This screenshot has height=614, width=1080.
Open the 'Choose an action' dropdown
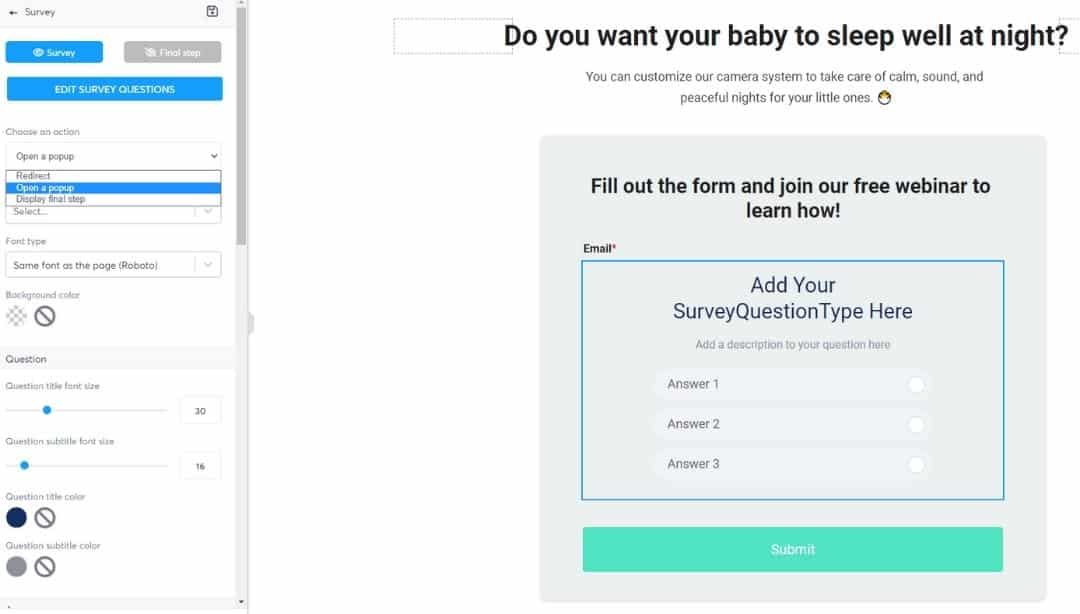tap(113, 155)
